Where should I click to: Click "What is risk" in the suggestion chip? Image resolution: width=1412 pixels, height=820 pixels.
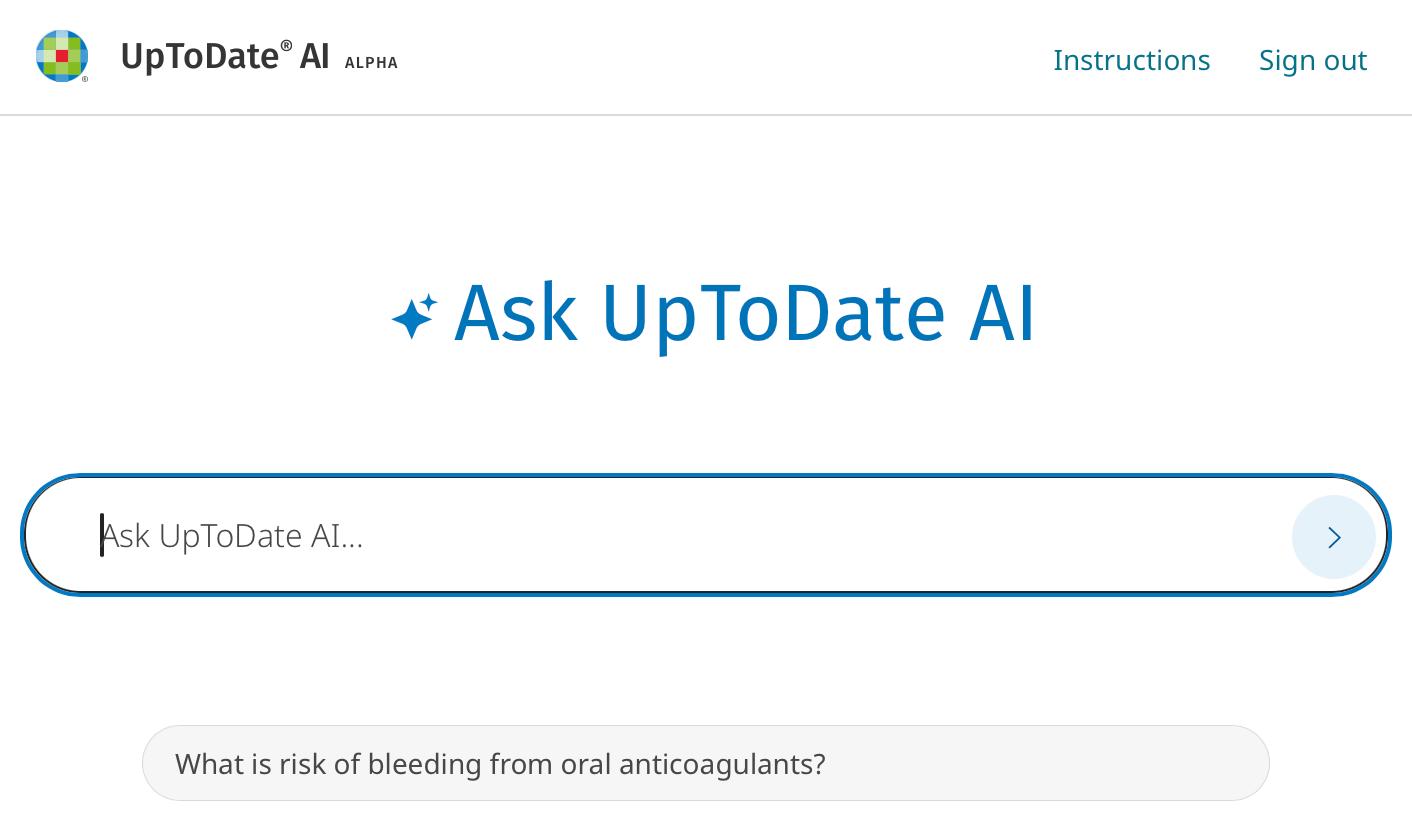(237, 764)
